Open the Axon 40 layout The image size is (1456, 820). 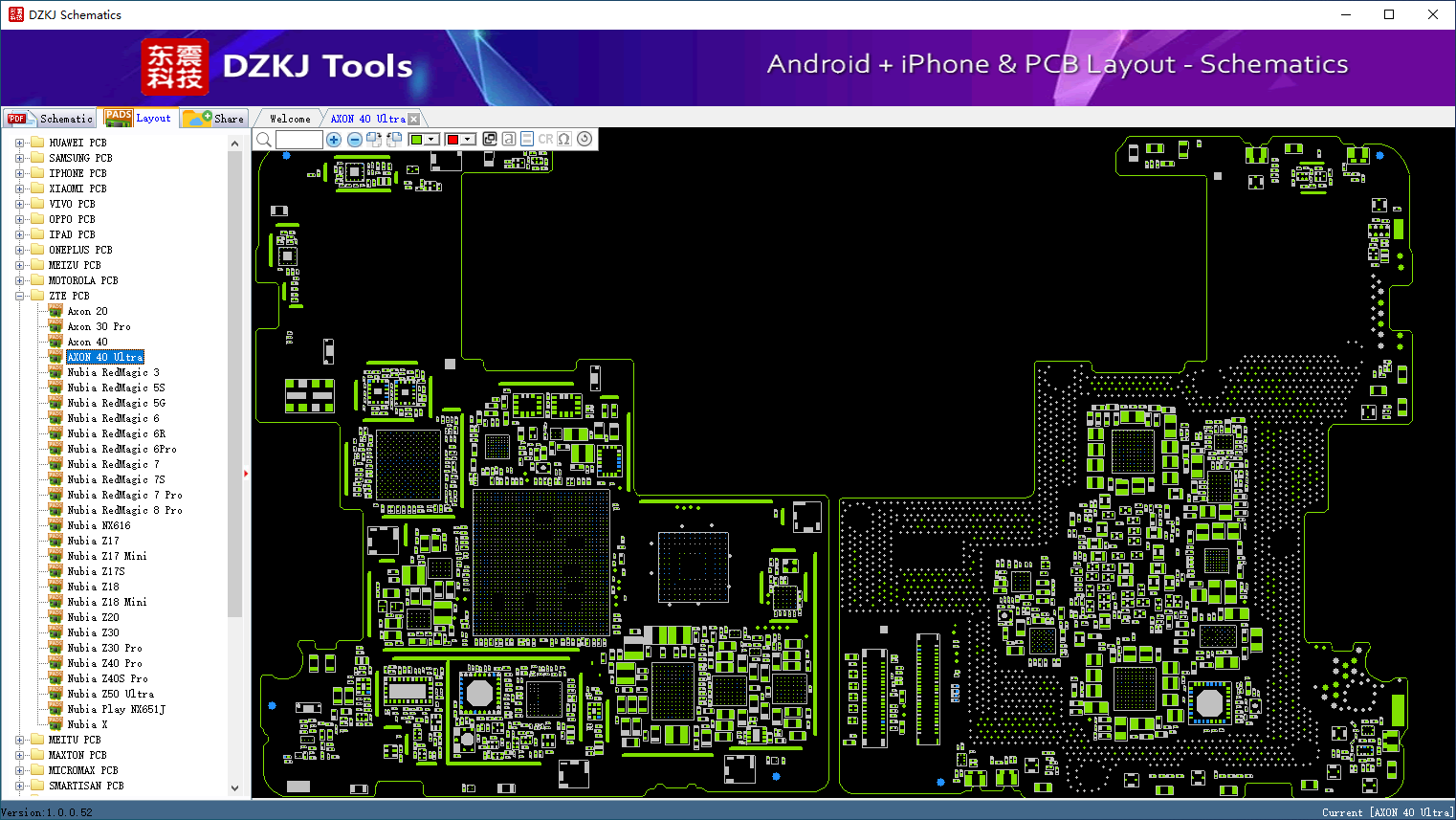87,342
